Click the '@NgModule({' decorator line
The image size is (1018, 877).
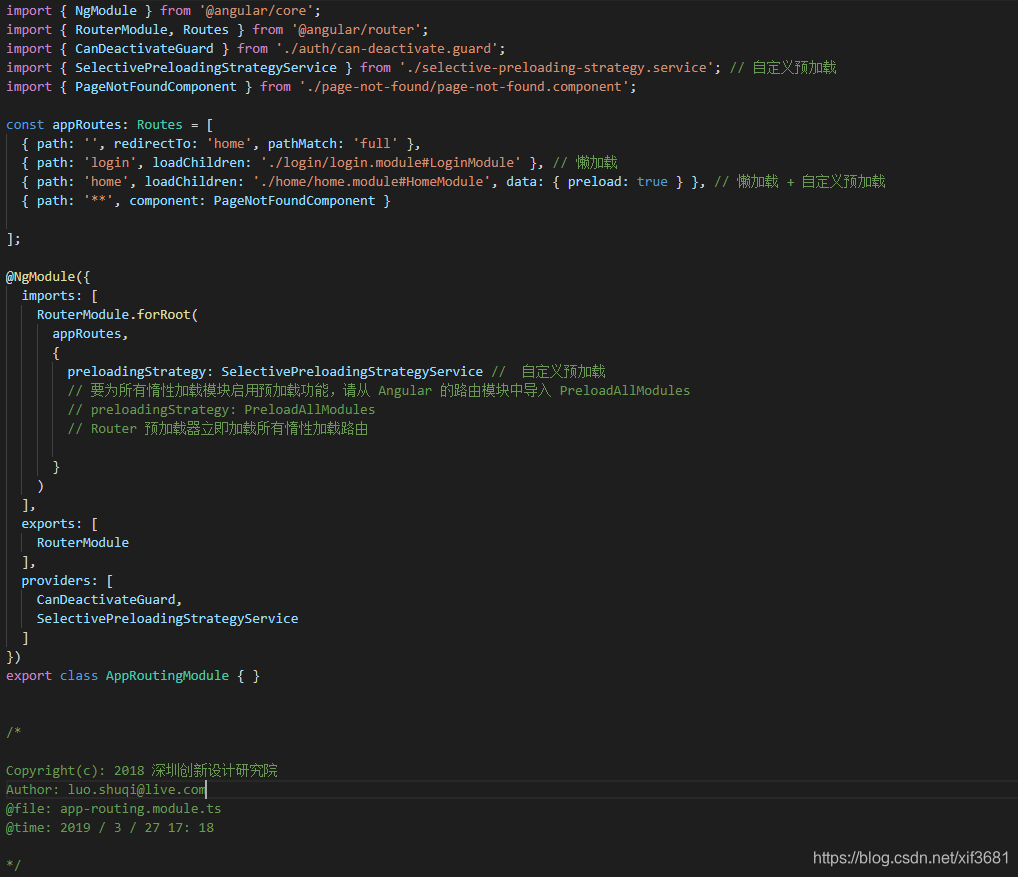click(x=48, y=277)
